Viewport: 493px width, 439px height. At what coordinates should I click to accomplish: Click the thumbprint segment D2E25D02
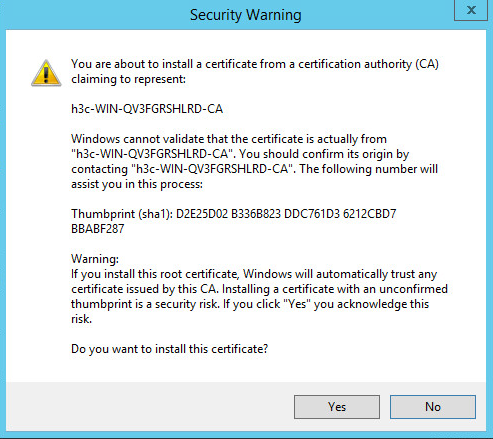pos(202,214)
